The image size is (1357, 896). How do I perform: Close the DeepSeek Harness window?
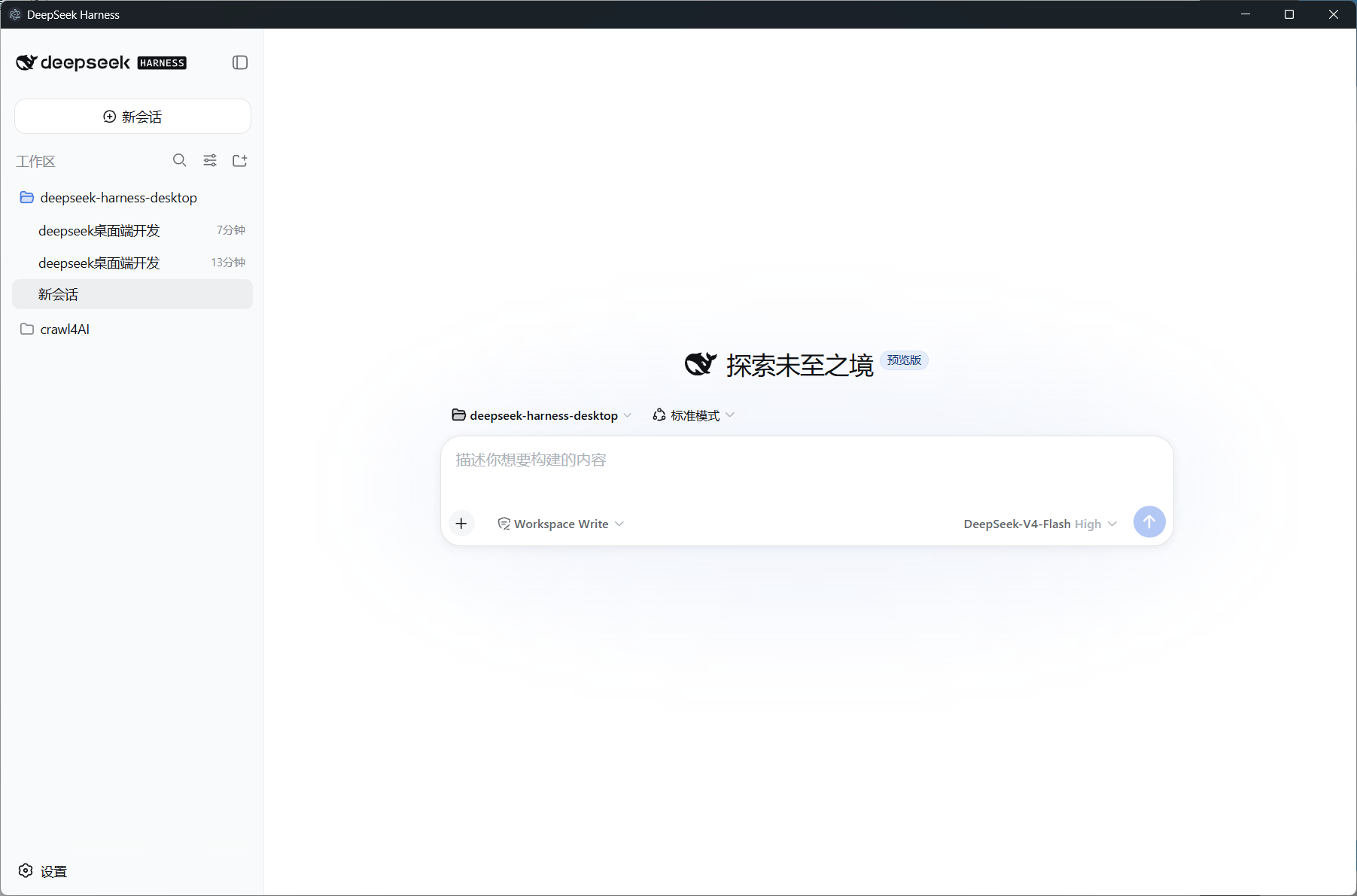point(1334,14)
